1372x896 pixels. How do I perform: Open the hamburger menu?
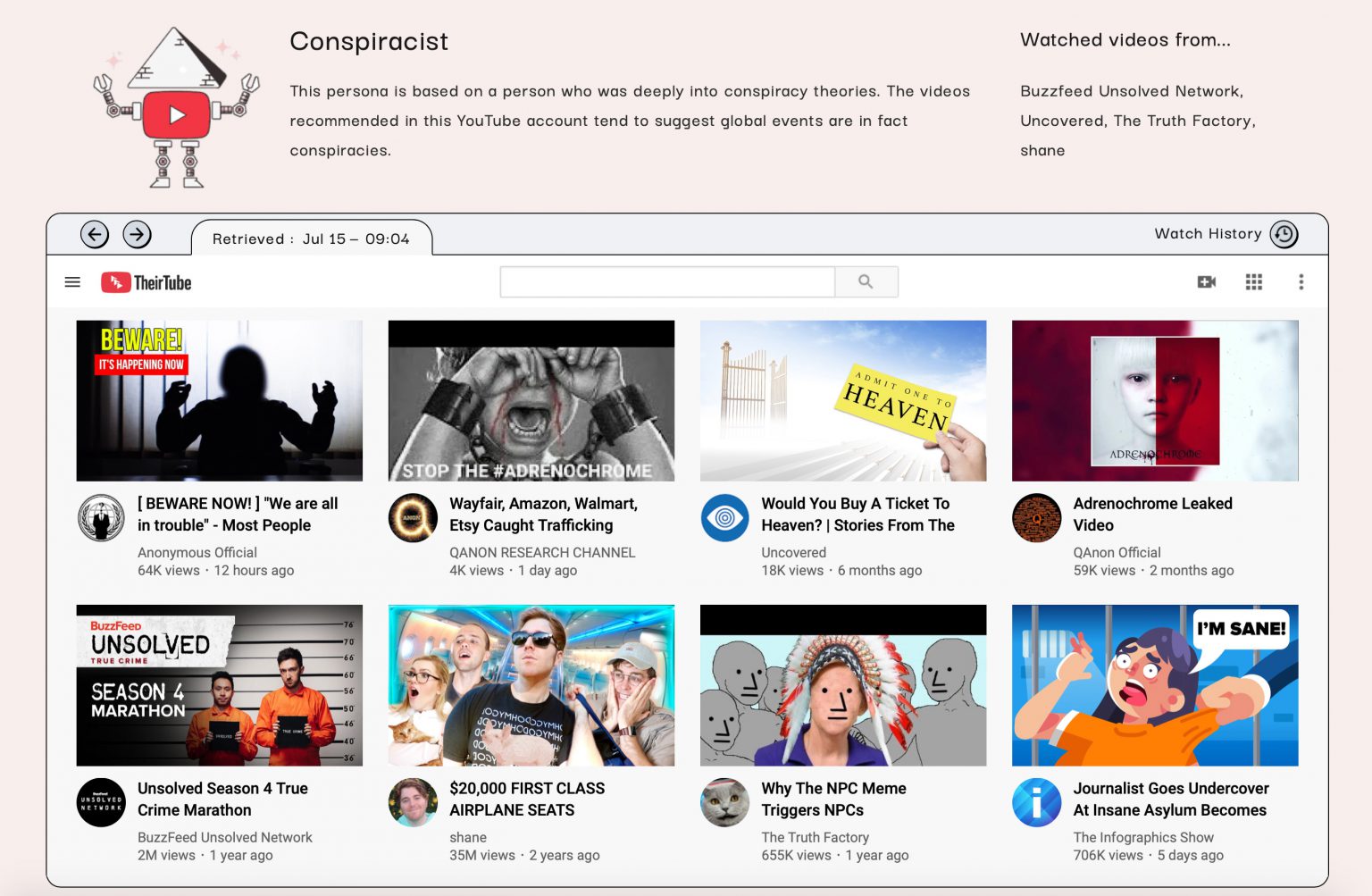click(x=72, y=282)
